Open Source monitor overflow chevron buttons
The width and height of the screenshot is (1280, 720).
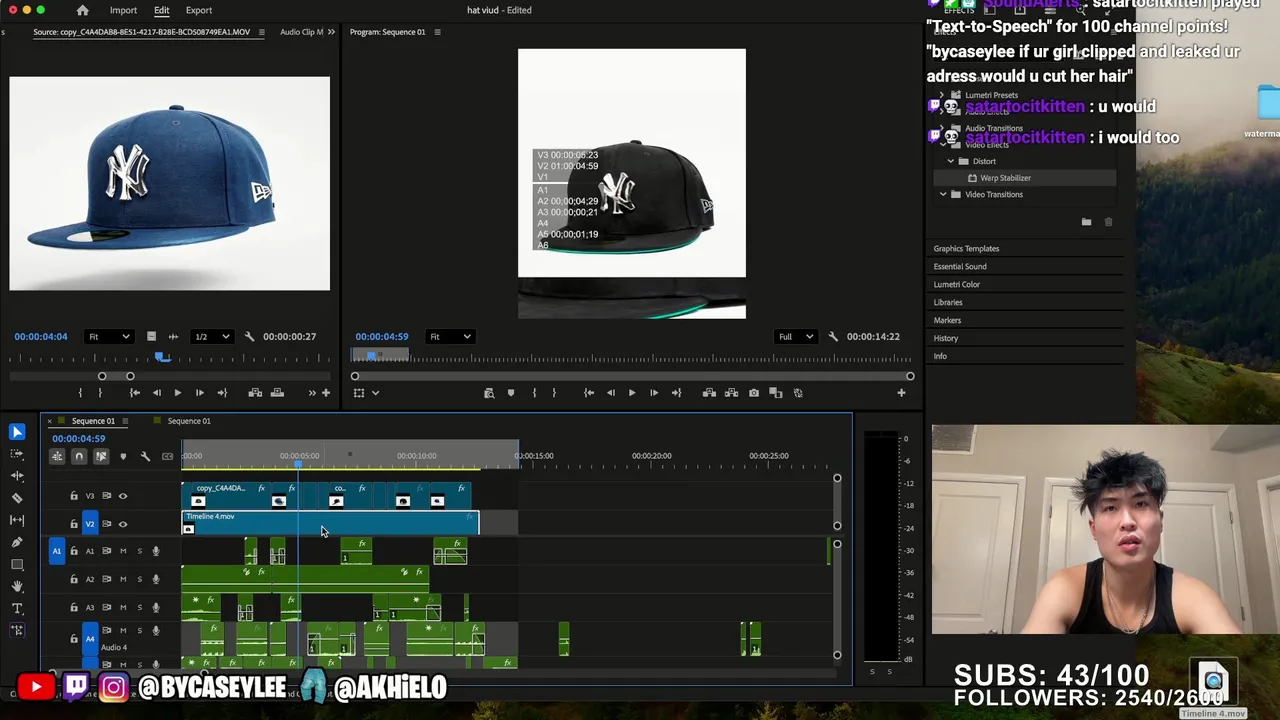pyautogui.click(x=311, y=393)
